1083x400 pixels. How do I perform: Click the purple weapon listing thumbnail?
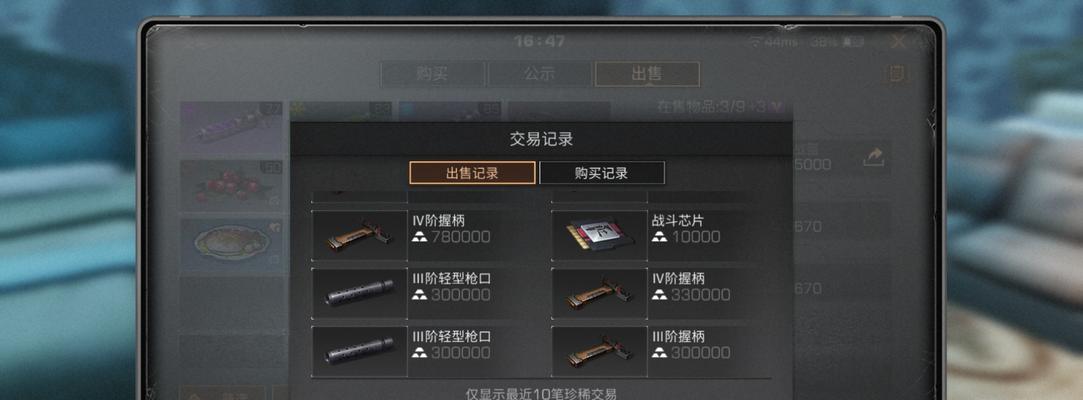[x=233, y=129]
